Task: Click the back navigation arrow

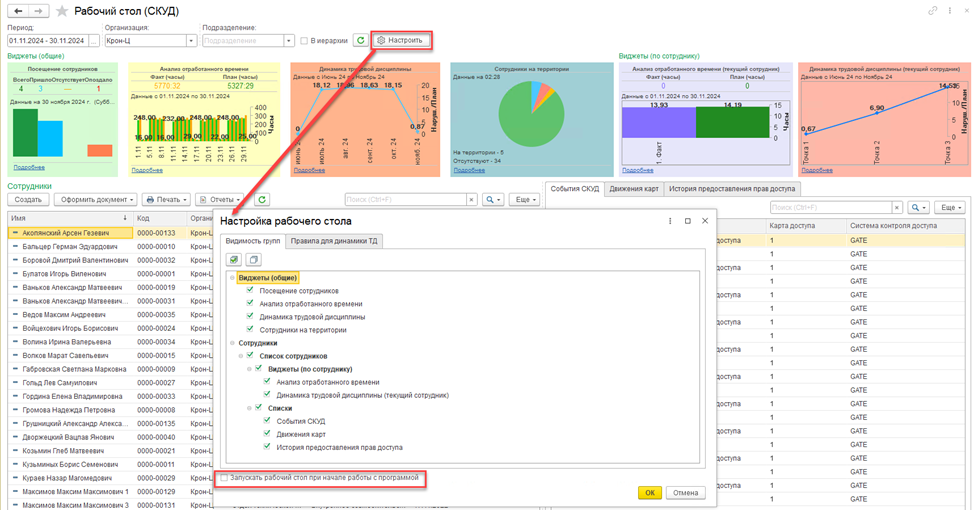Action: [16, 11]
